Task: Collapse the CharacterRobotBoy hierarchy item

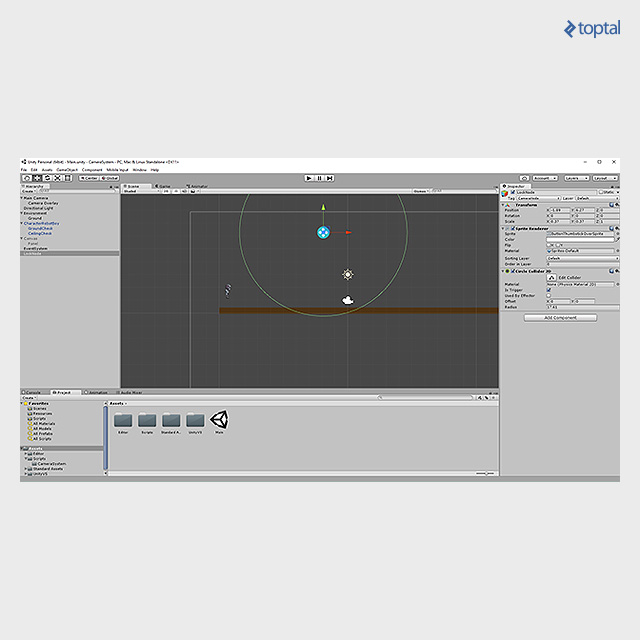Action: point(22,224)
